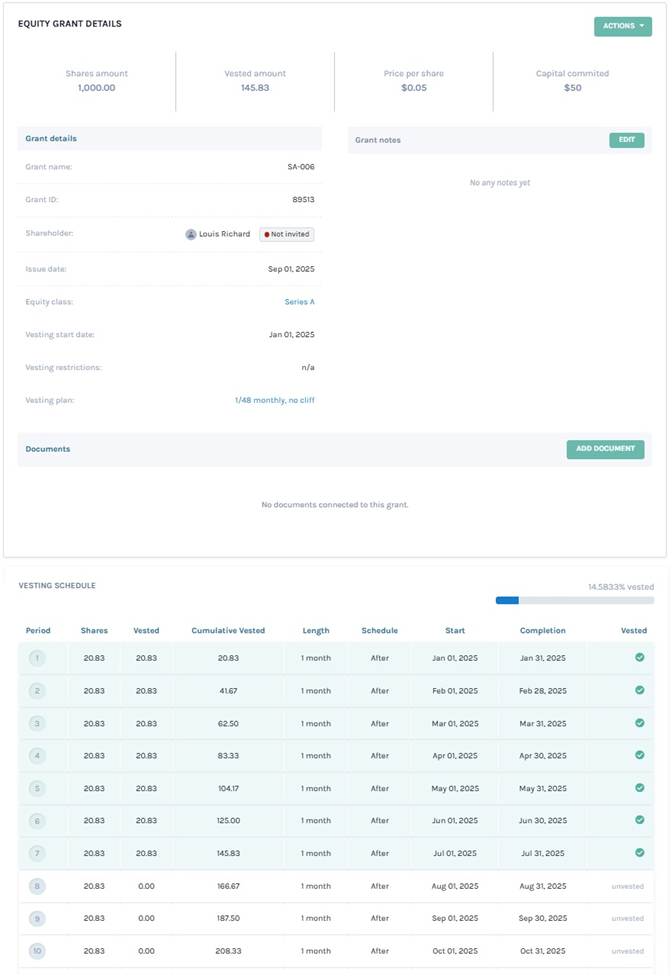The image size is (672, 978).
Task: Select the period 10 number badge
Action: pyautogui.click(x=37, y=951)
